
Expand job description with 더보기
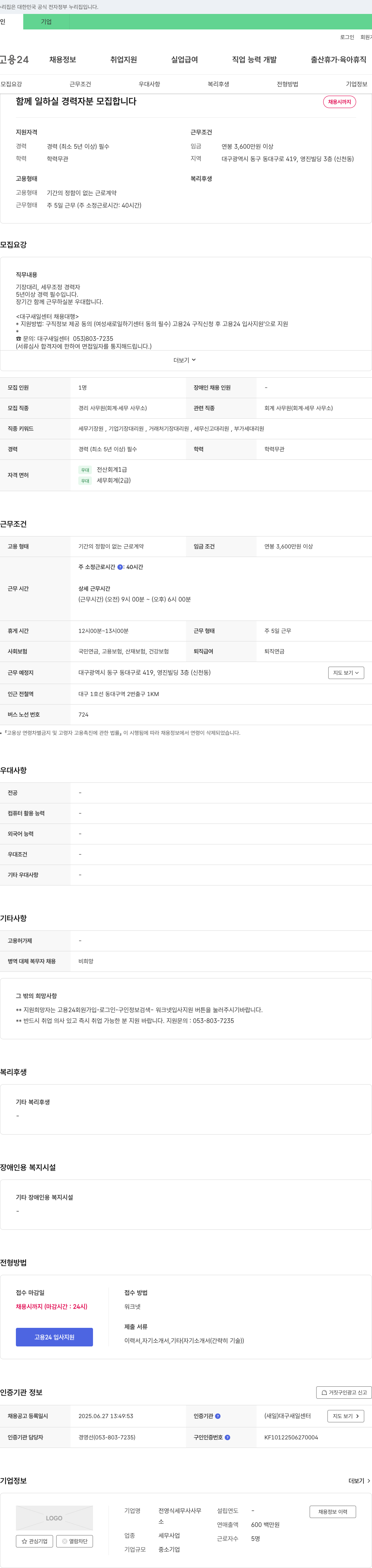click(185, 360)
